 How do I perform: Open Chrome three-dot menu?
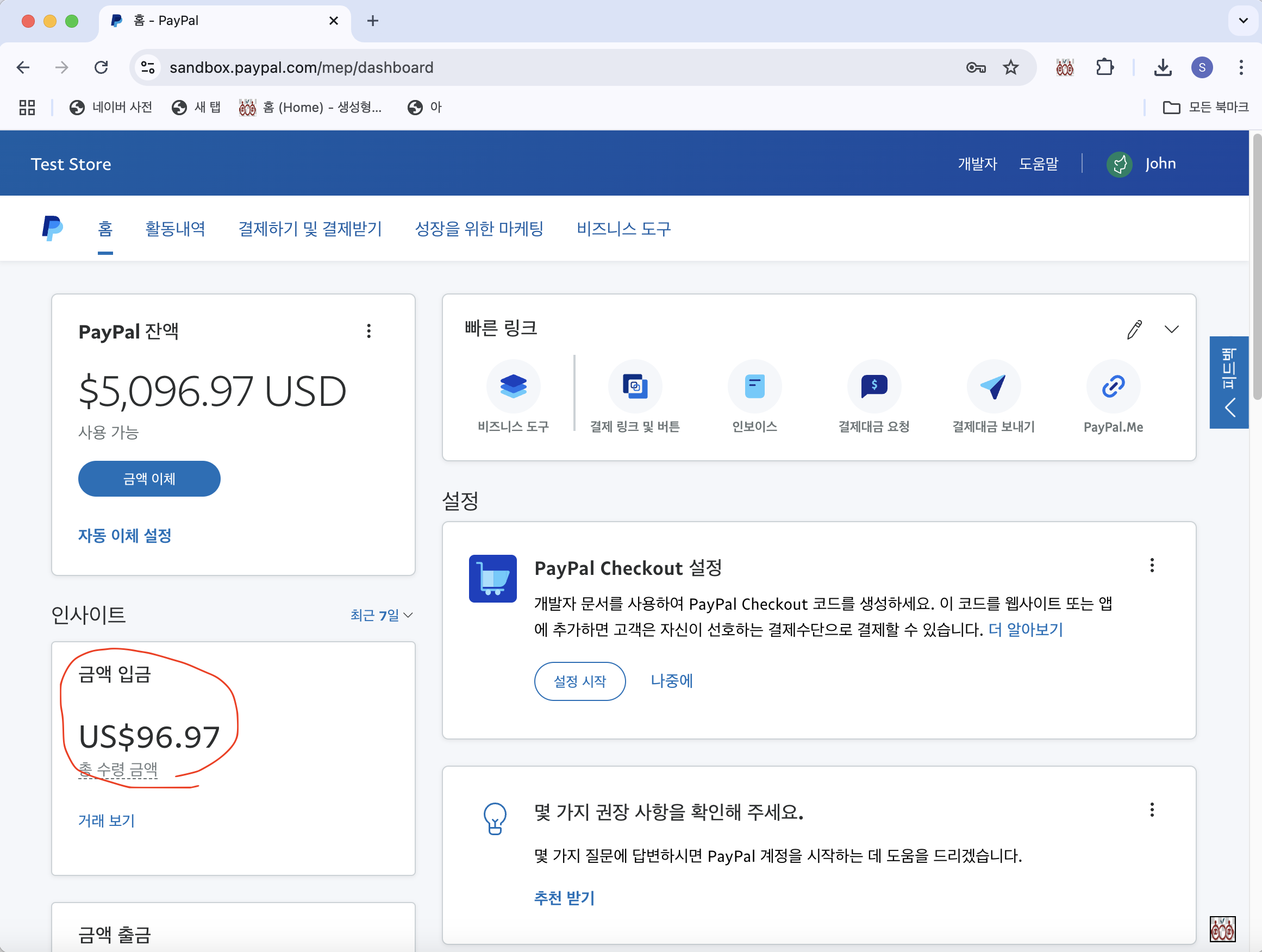click(1240, 67)
